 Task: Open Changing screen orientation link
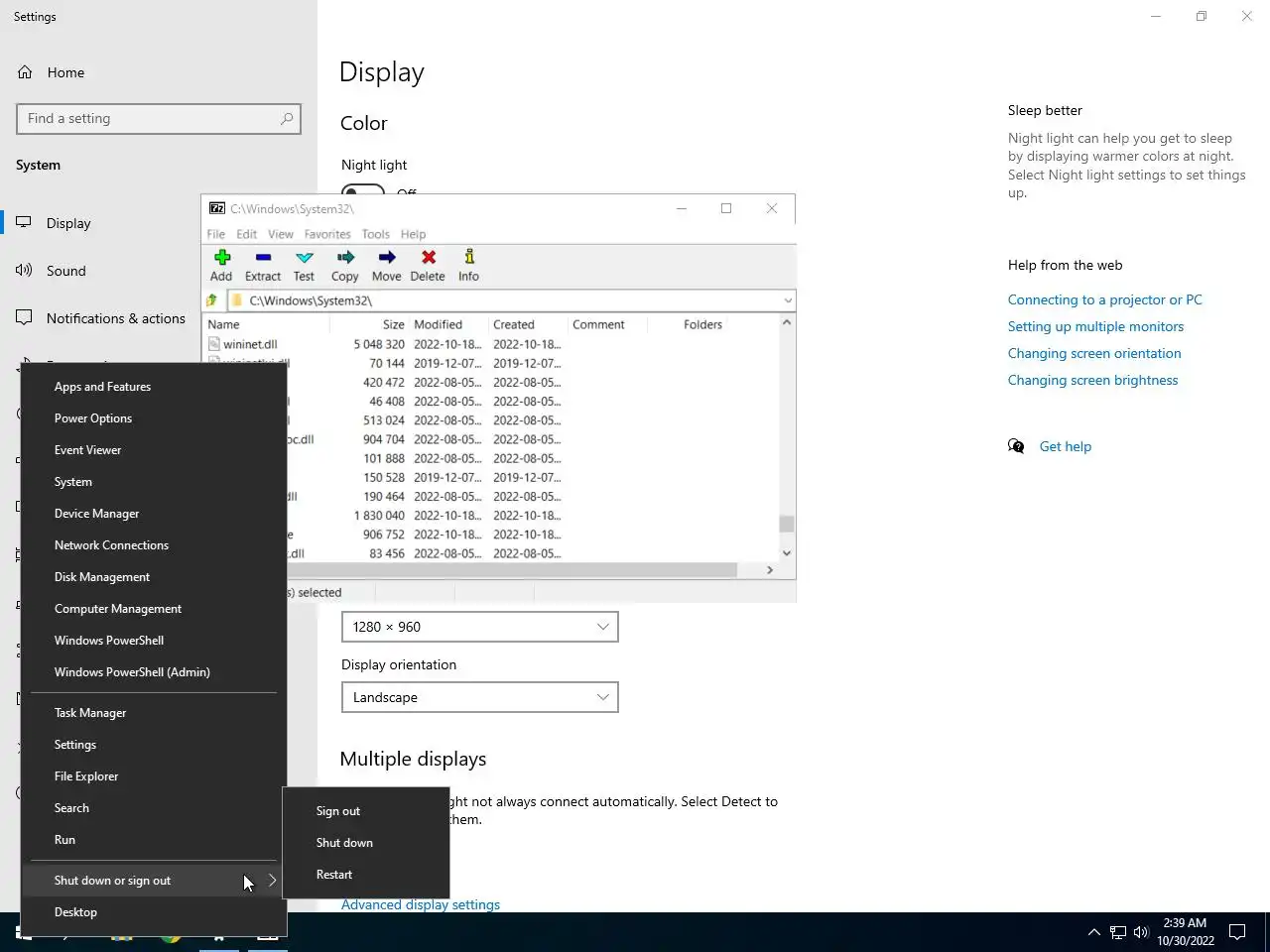pos(1094,353)
